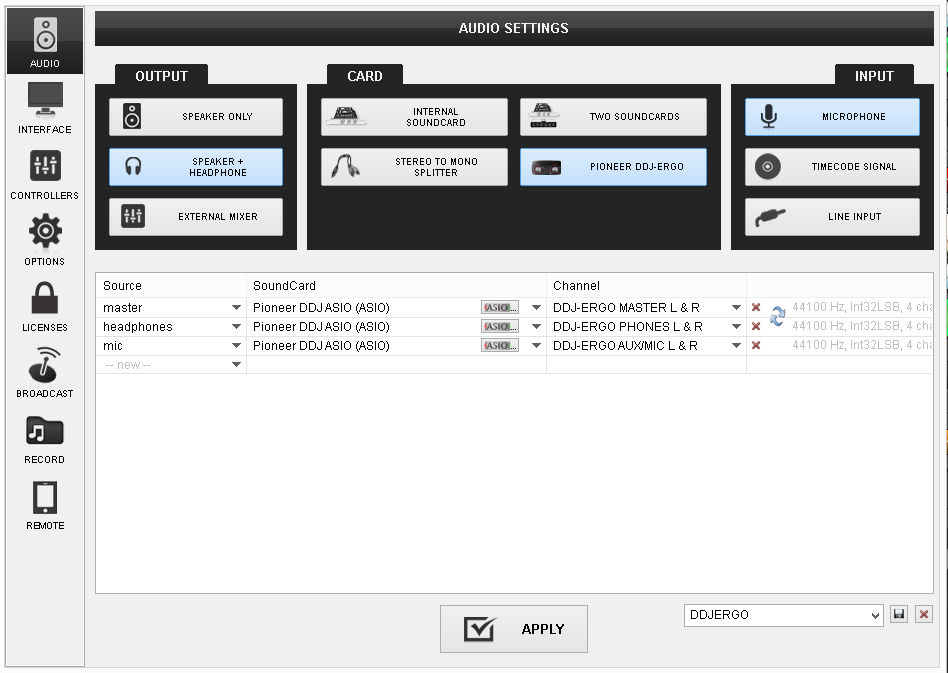
Task: Toggle Timecode Signal input
Action: pos(832,167)
